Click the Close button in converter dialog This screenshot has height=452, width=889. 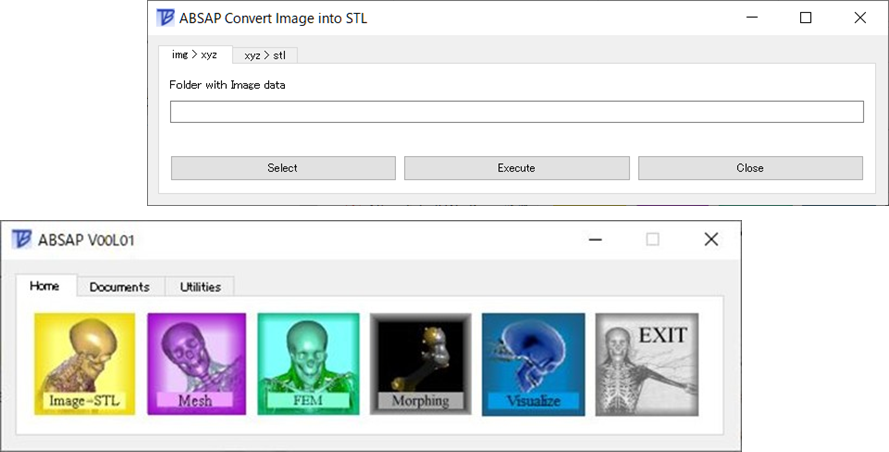point(750,168)
